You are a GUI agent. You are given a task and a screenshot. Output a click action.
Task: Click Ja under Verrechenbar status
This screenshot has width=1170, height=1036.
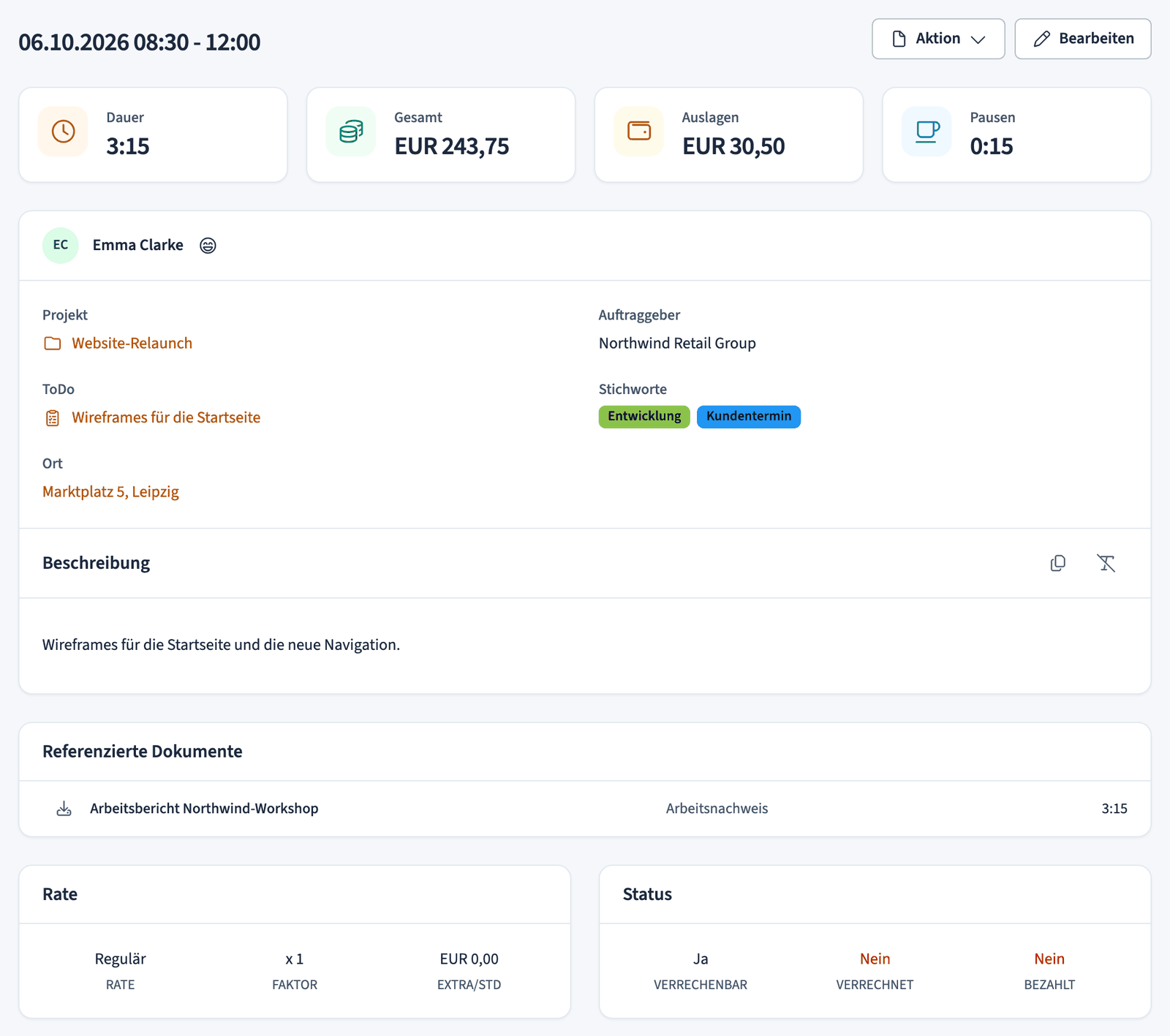click(x=701, y=959)
